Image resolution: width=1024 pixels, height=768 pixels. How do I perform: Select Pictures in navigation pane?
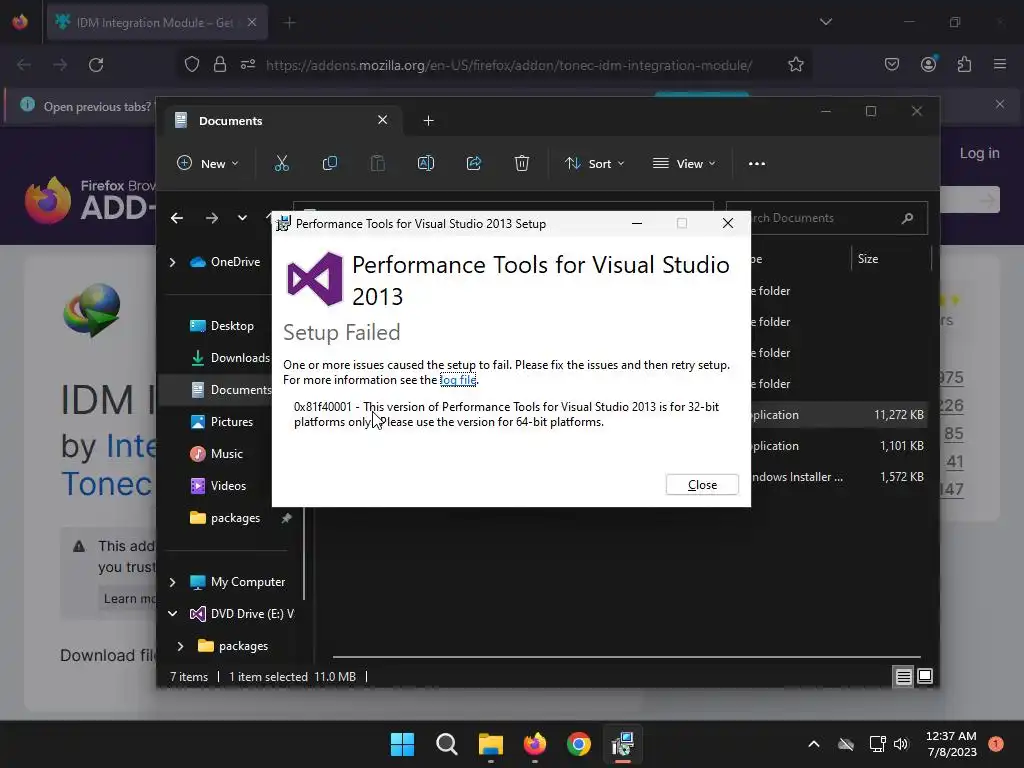[x=221, y=422]
